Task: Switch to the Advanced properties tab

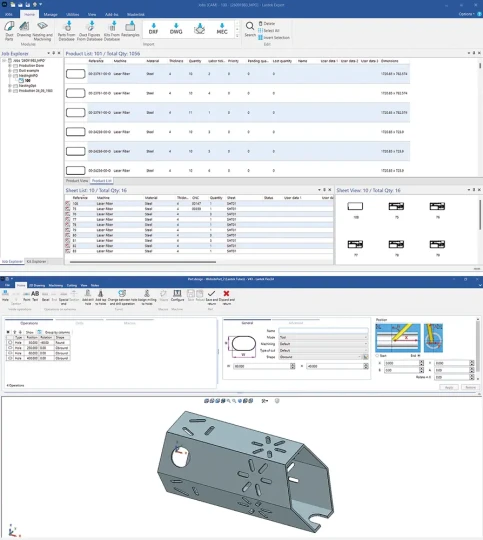Action: point(296,323)
